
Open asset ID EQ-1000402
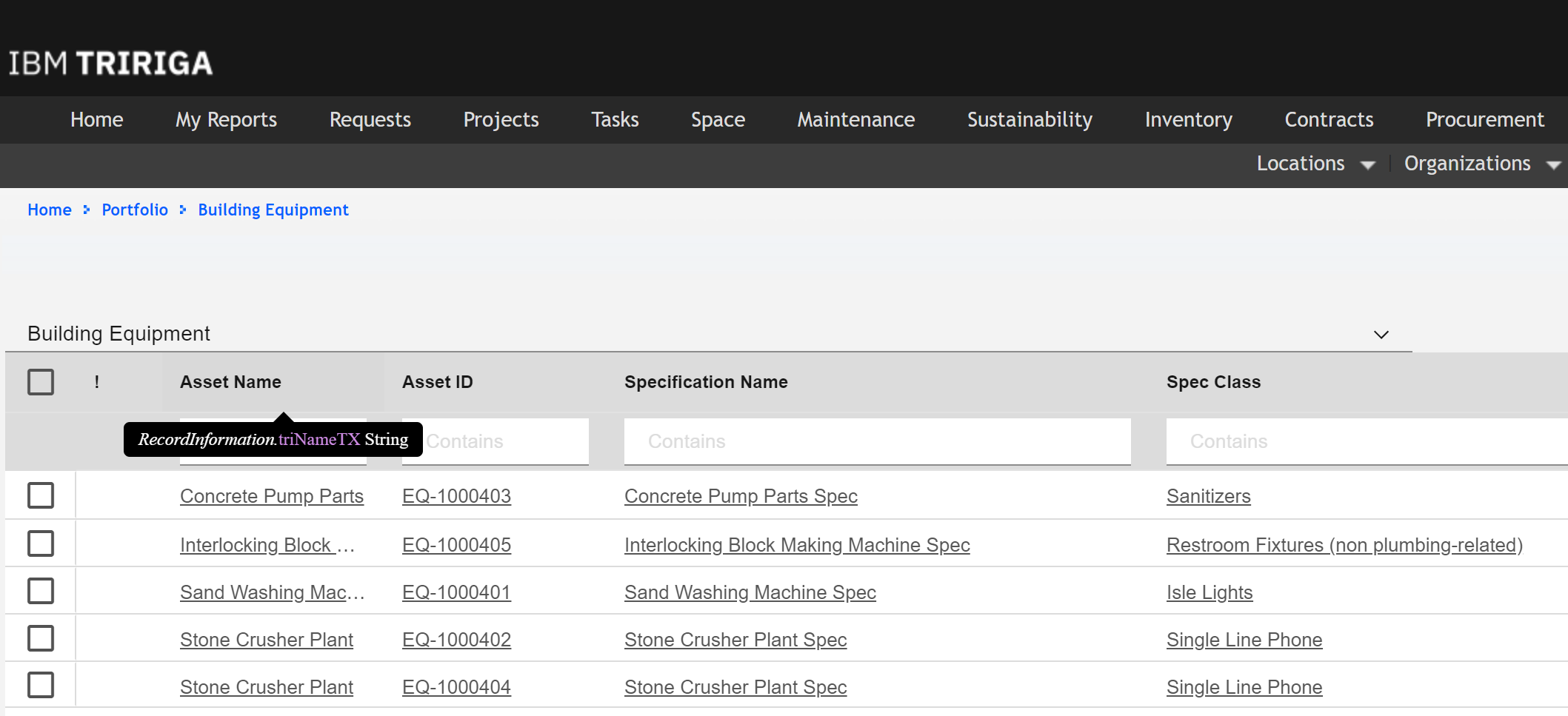[456, 640]
